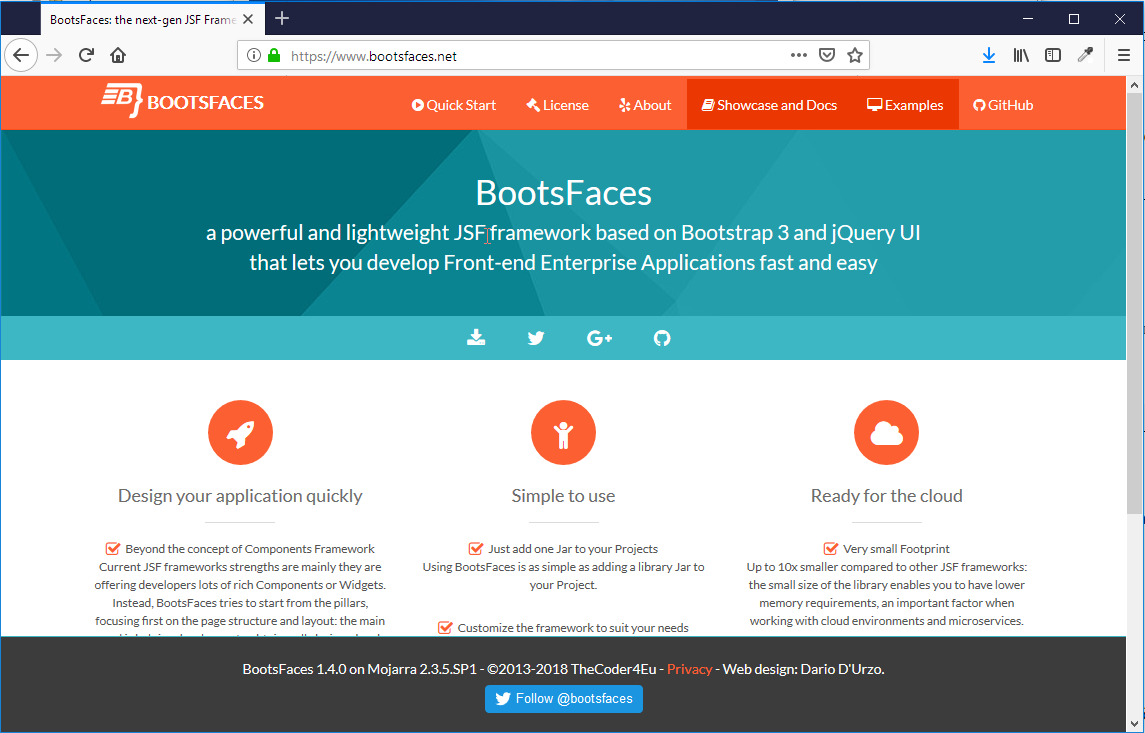Click the BootsFaces logo in the header

click(x=183, y=101)
